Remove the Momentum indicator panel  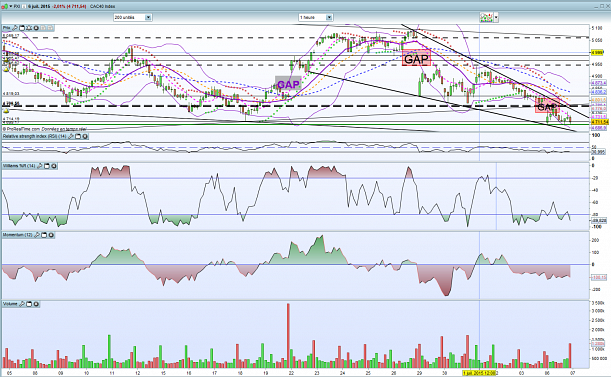[x=51, y=235]
